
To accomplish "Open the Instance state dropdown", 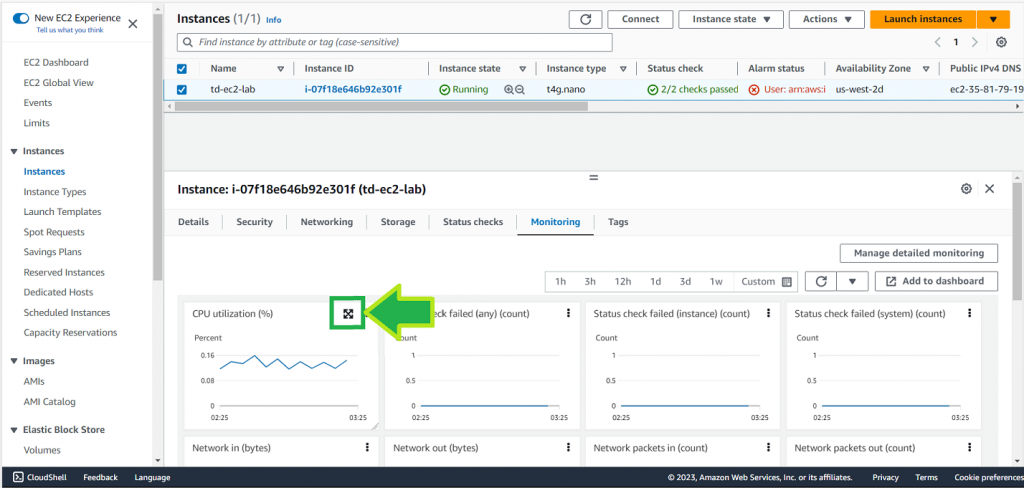I will click(x=730, y=19).
